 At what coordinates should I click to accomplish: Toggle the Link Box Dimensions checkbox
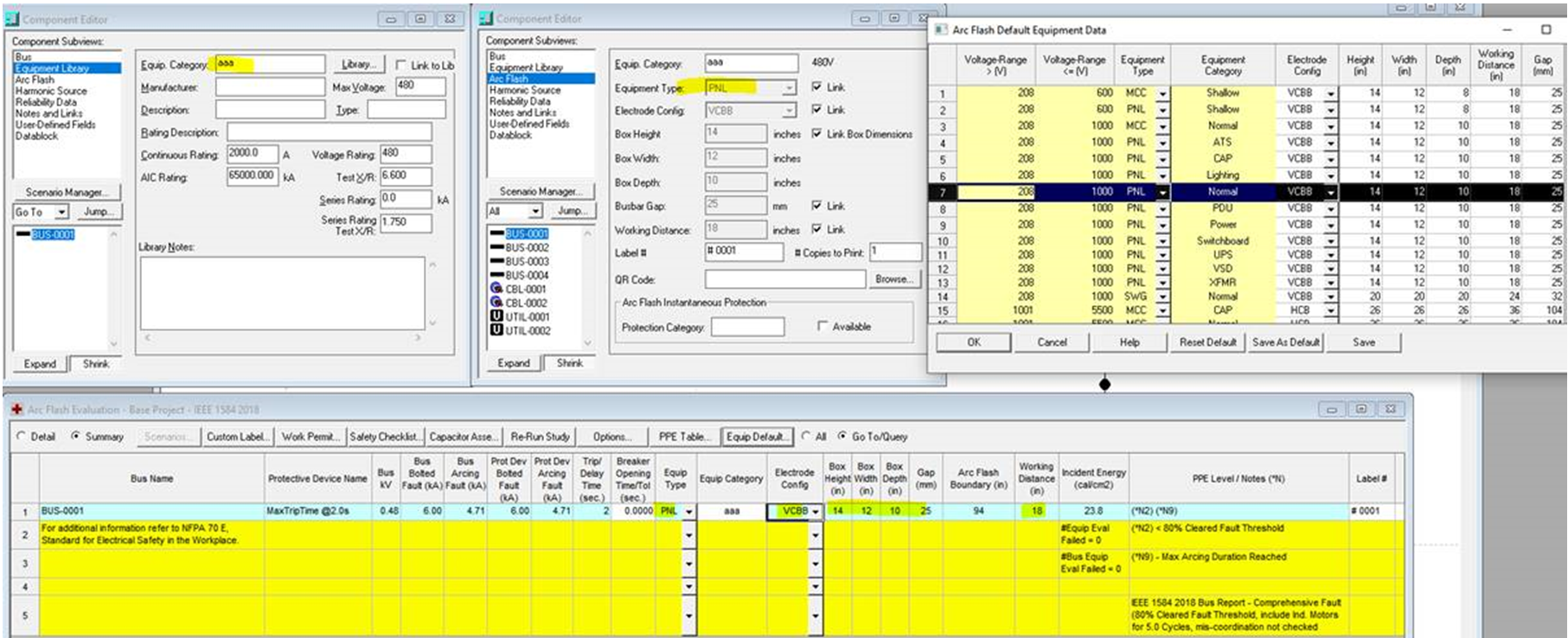(x=817, y=134)
